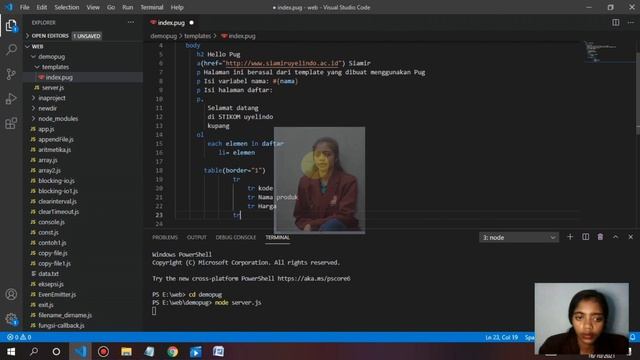Open the Extensions view

(11, 123)
